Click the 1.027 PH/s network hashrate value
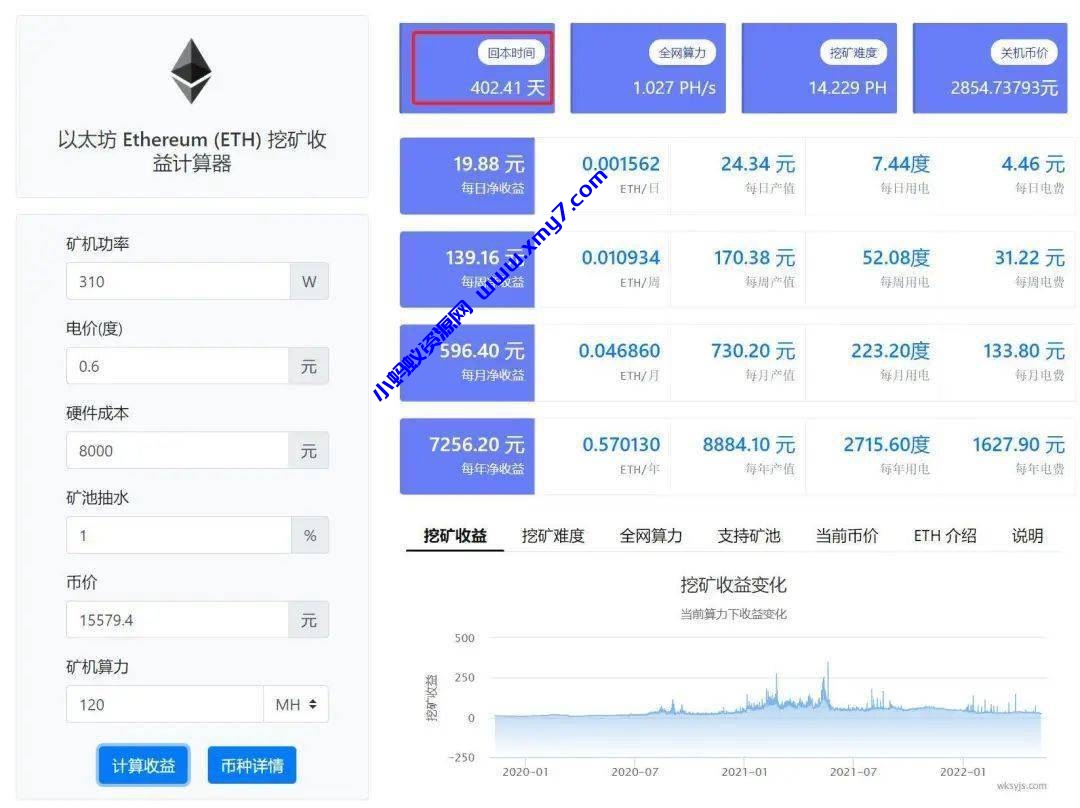Viewport: 1080px width, 808px height. click(x=674, y=87)
